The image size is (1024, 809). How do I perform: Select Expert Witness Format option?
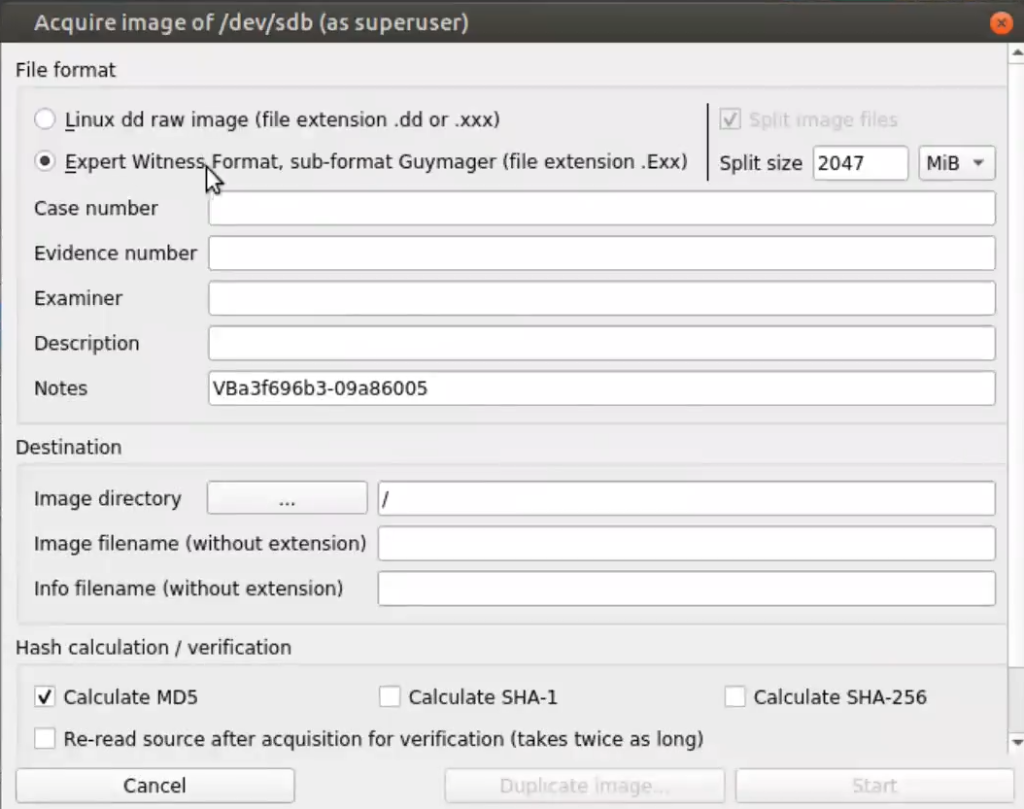pyautogui.click(x=45, y=162)
